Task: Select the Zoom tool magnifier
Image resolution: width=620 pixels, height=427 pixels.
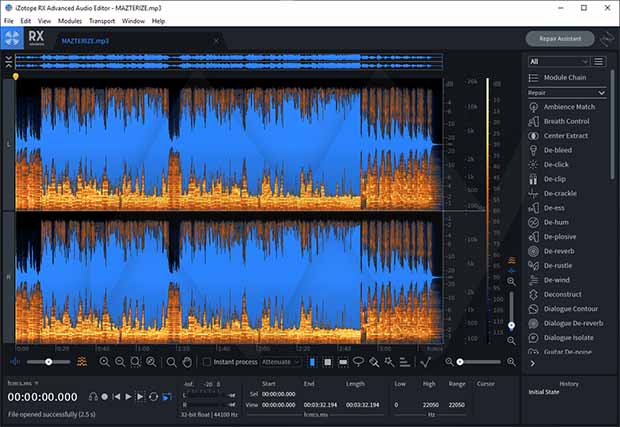Action: point(171,362)
